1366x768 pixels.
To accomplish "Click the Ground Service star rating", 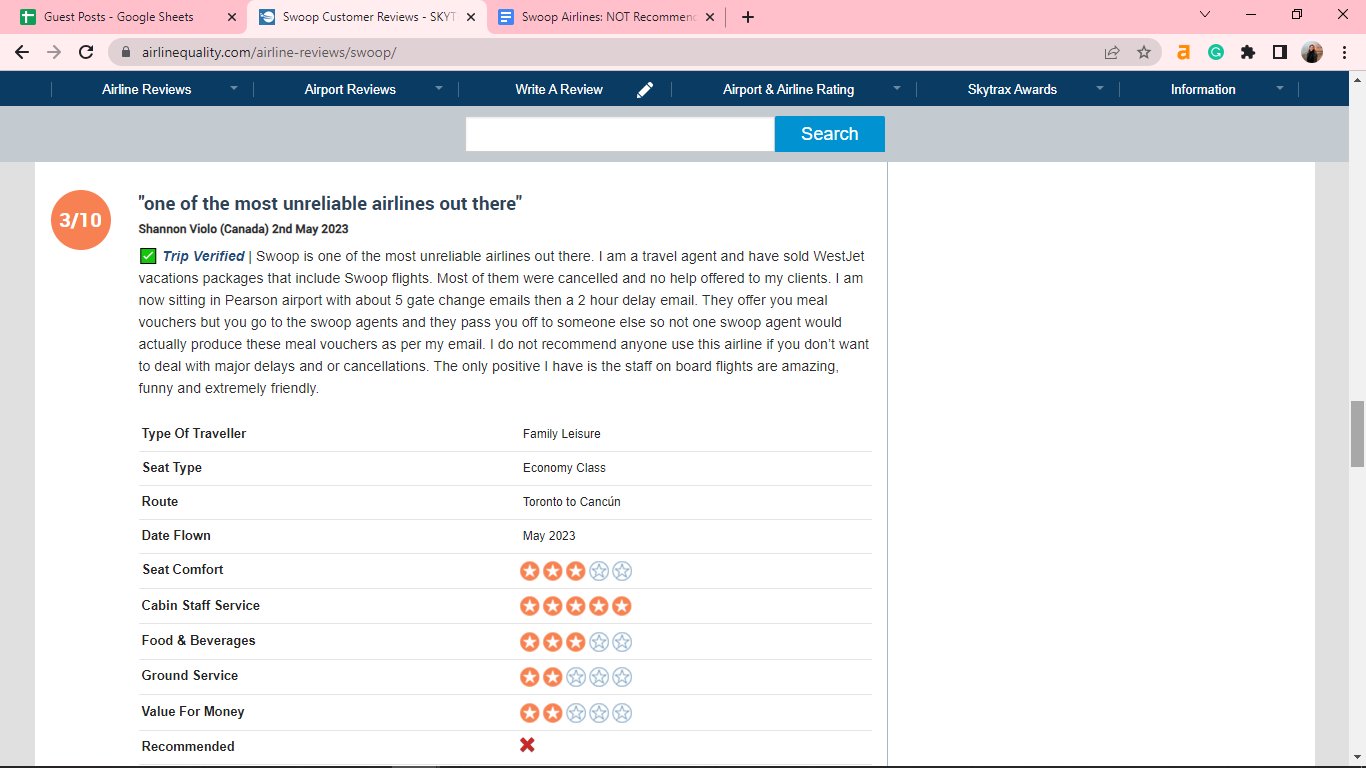I will pos(576,677).
